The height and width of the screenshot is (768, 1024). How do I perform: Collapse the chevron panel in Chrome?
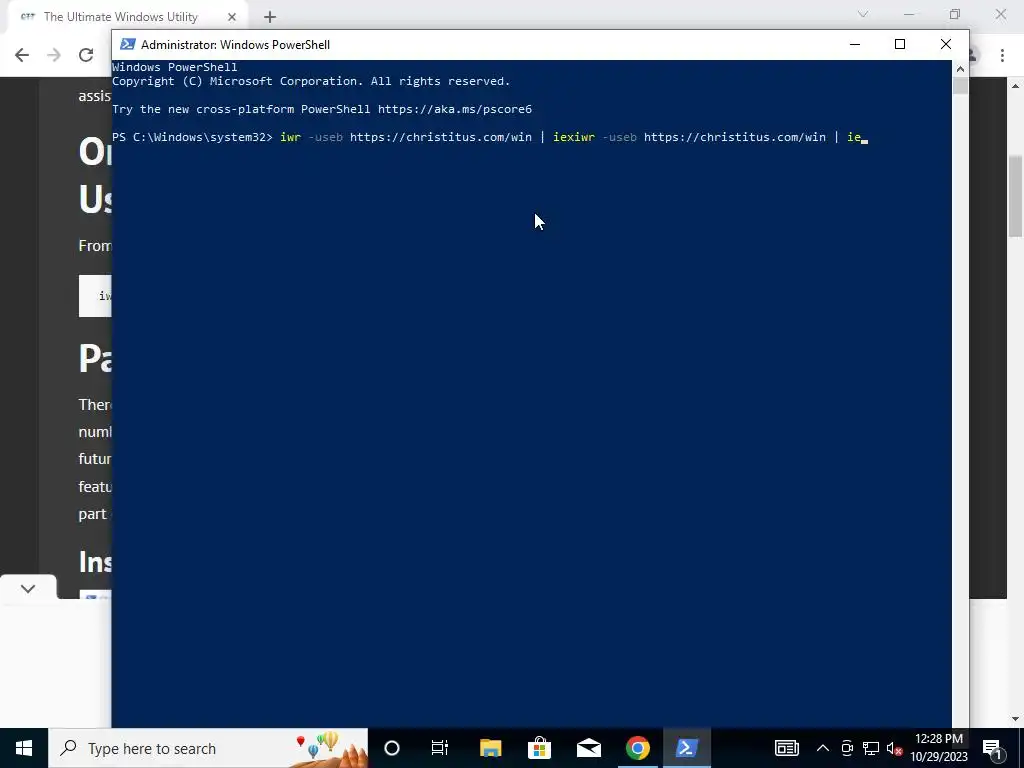click(27, 588)
